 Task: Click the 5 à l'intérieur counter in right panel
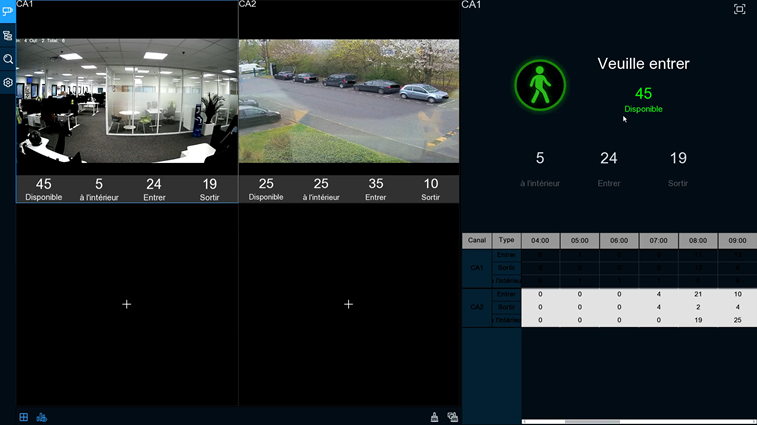(540, 169)
